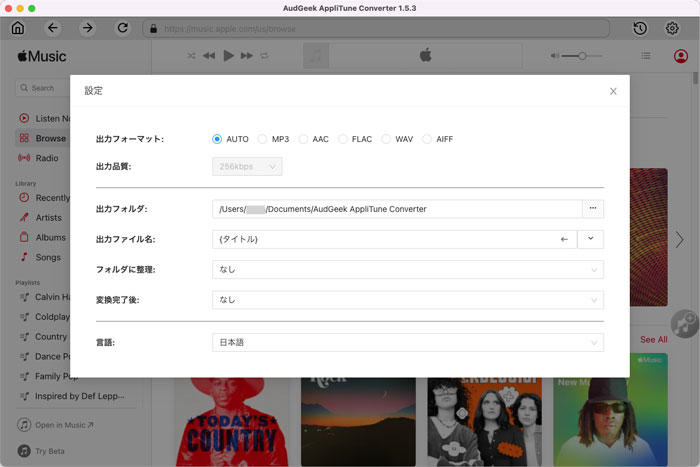Click the Apple Music logo
700x467 pixels.
(x=42, y=56)
